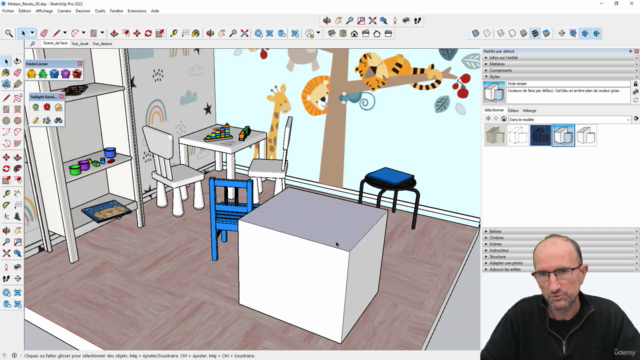The width and height of the screenshot is (640, 360).
Task: Click the user account sign-in icon
Action: pos(310,33)
